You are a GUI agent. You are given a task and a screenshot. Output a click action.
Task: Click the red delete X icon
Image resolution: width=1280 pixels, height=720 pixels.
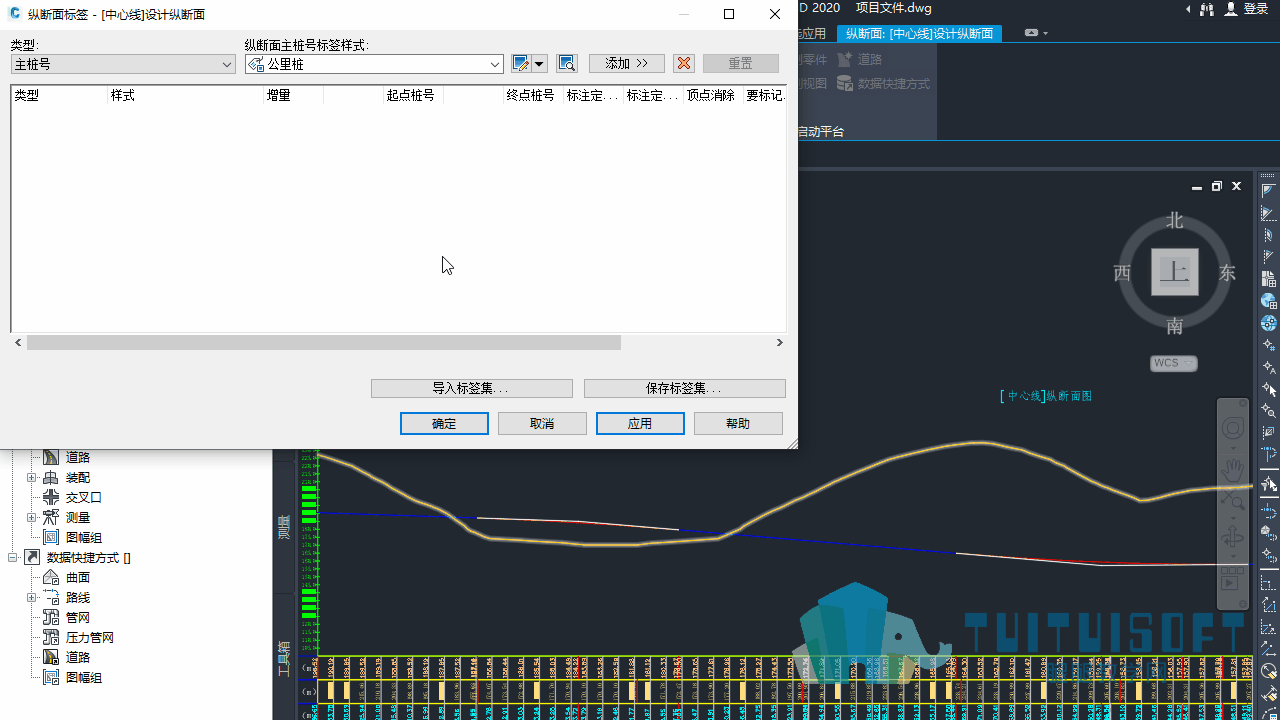point(684,63)
